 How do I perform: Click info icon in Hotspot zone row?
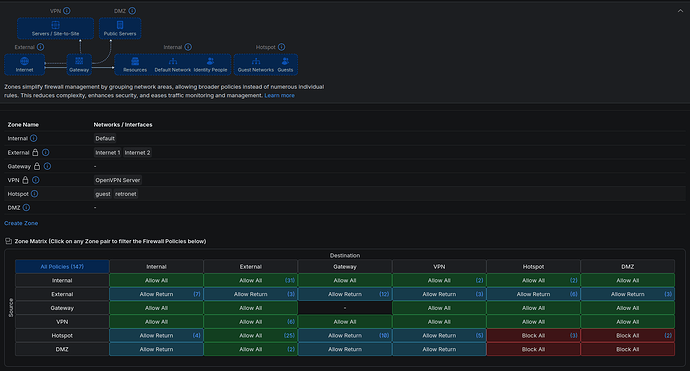(34, 194)
